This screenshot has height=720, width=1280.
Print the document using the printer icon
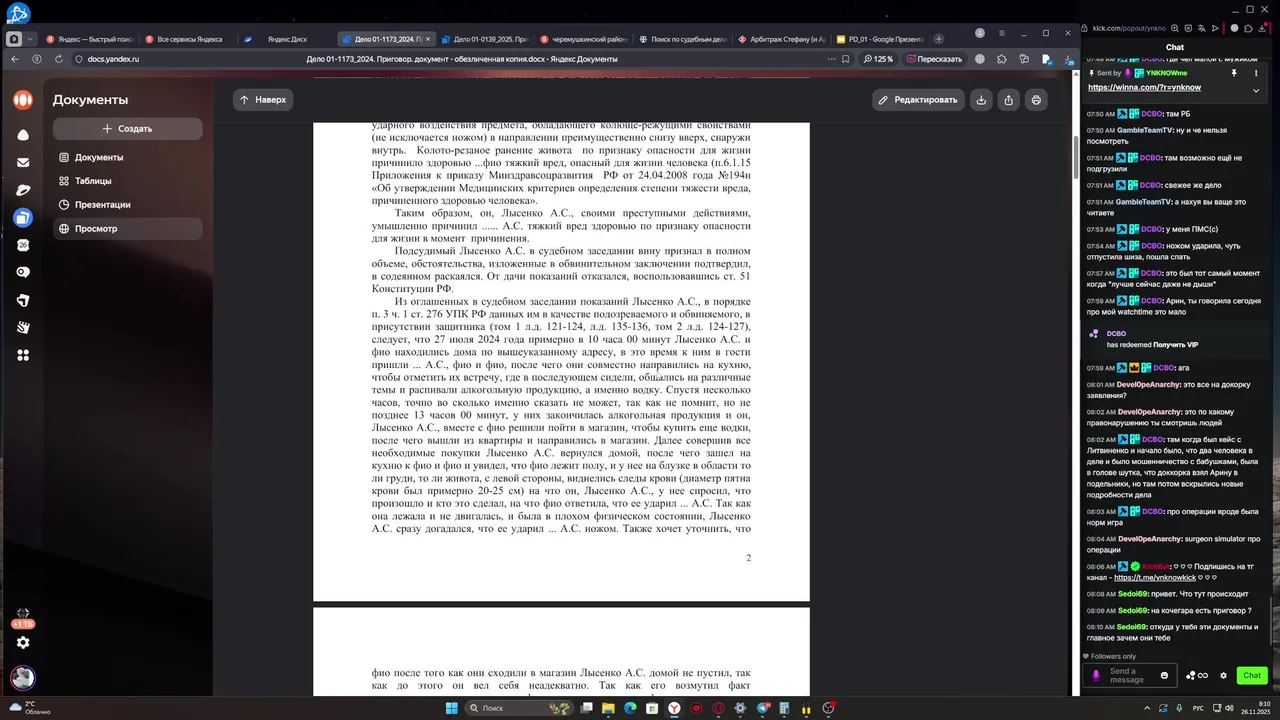1036,100
